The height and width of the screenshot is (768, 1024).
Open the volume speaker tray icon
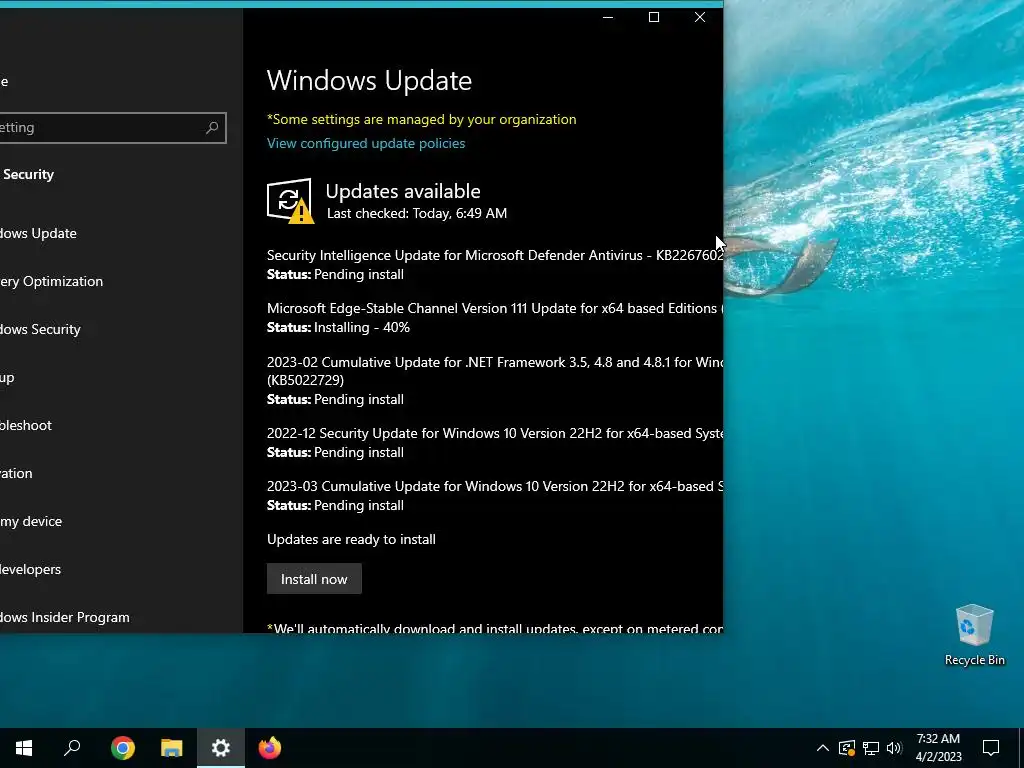click(x=894, y=748)
